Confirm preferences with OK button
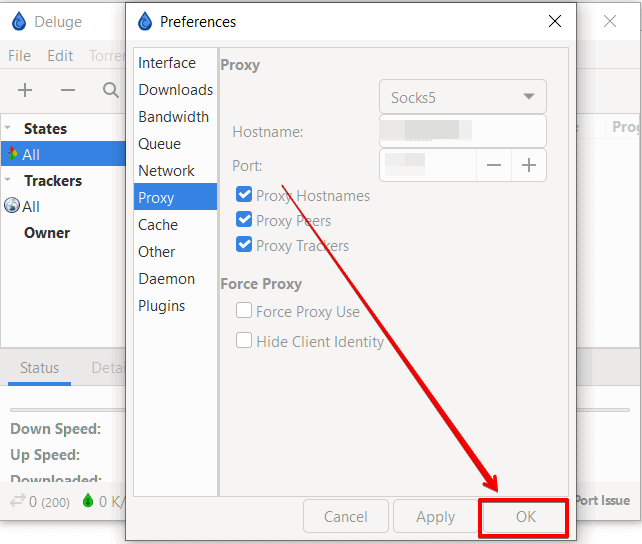This screenshot has height=544, width=642. 526,516
